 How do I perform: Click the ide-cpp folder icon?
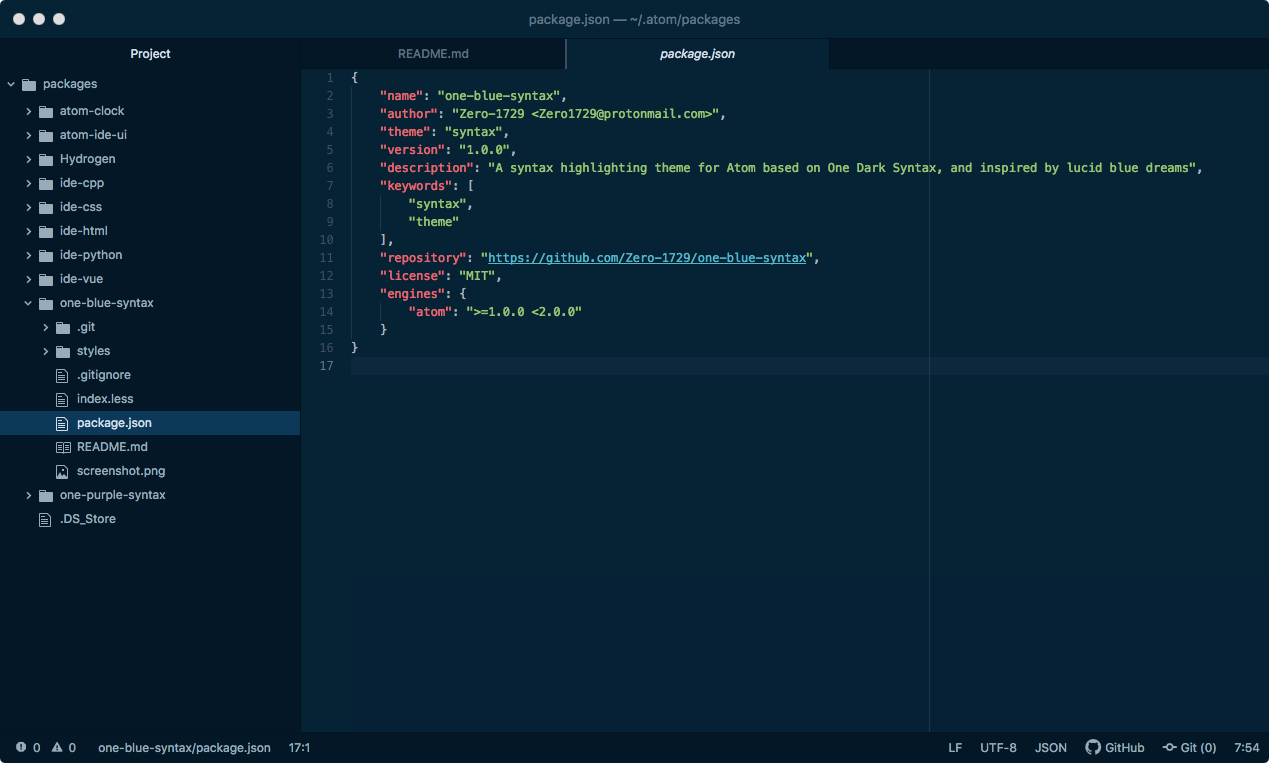coord(46,183)
